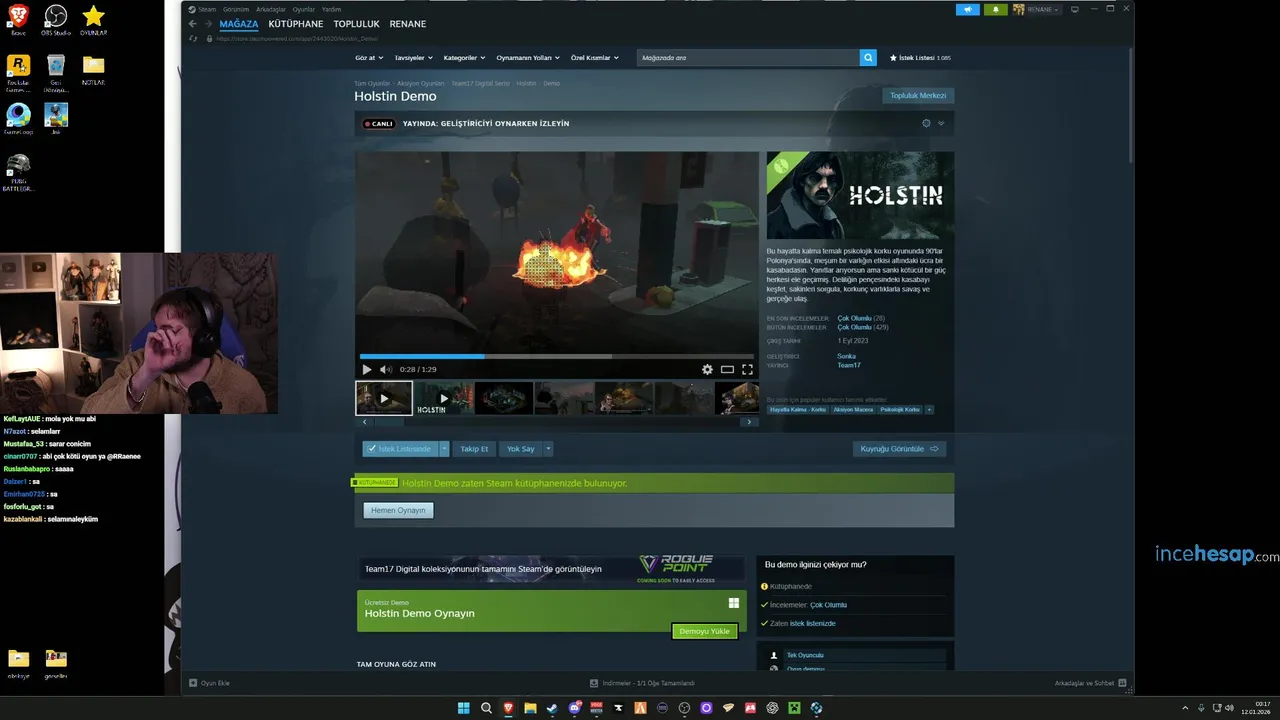
Task: Open the video settings gear
Action: [x=707, y=370]
